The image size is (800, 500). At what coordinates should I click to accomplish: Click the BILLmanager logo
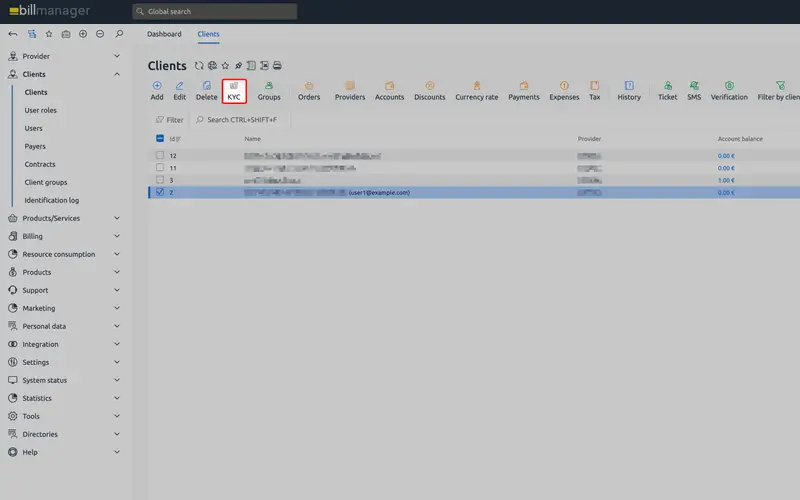[49, 10]
